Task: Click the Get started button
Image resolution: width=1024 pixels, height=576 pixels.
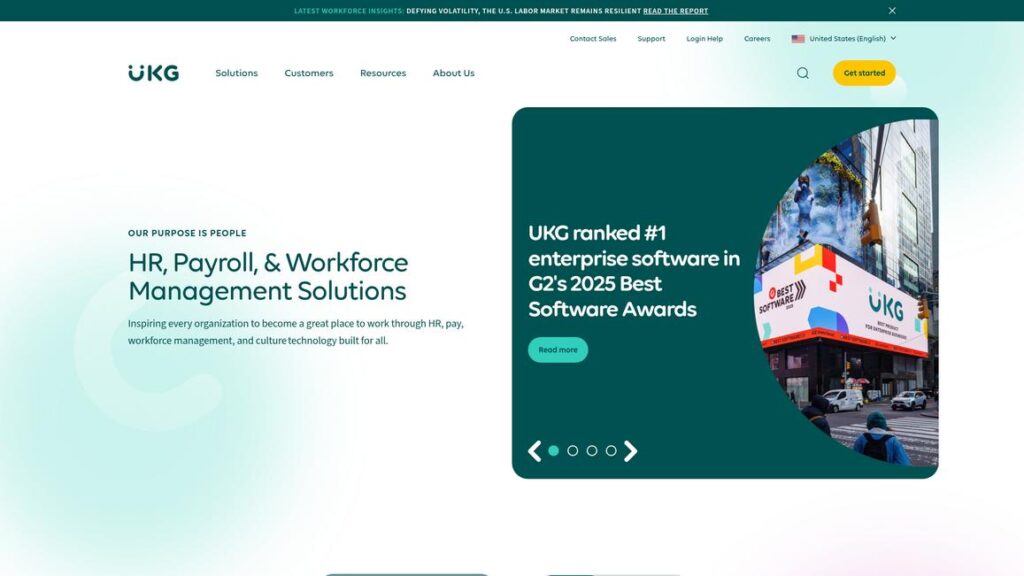Action: coord(864,73)
